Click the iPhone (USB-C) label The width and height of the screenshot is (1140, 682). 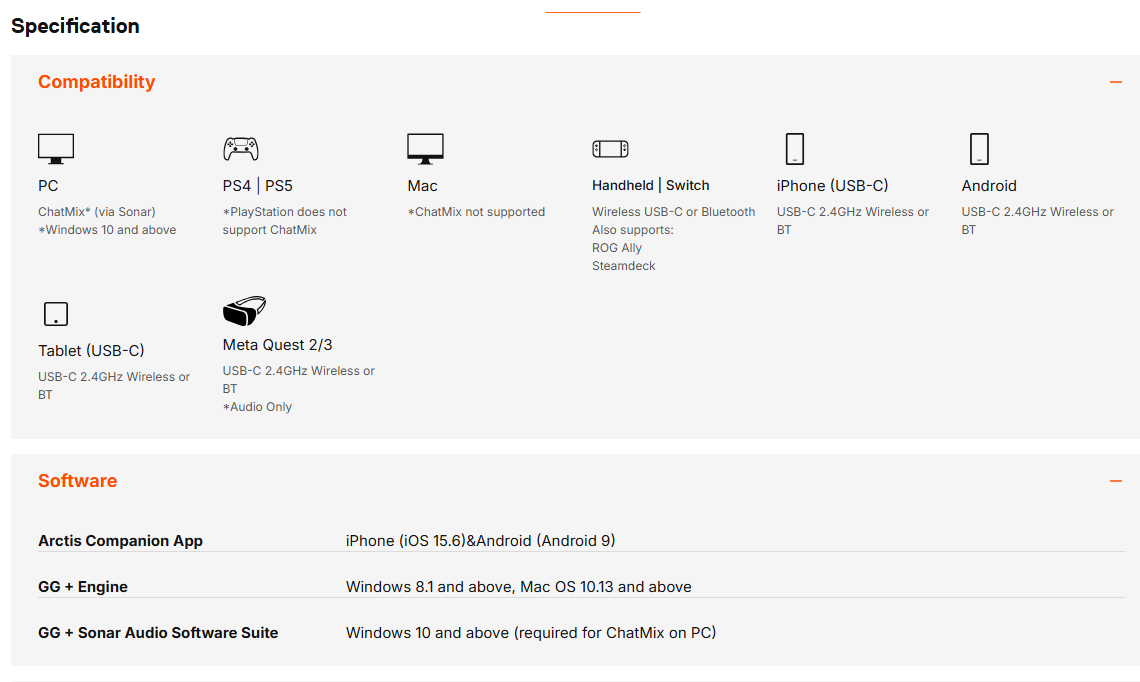(x=832, y=186)
